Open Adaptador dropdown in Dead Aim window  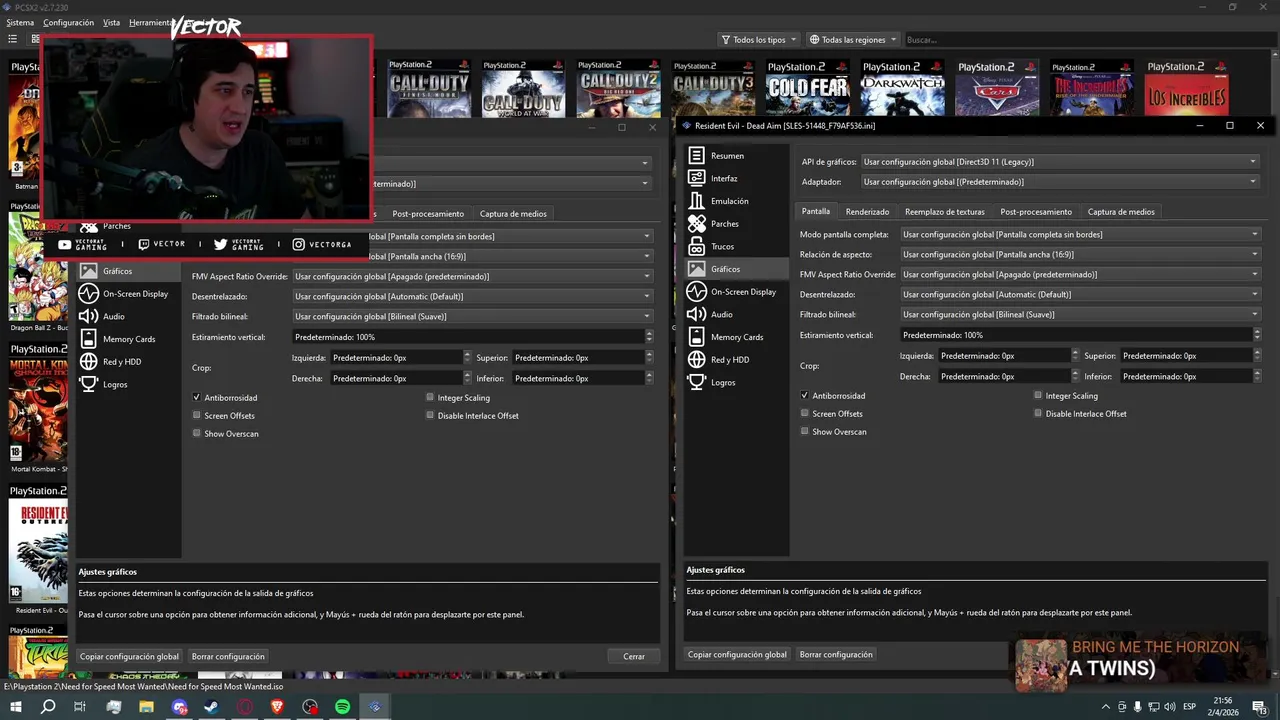click(1059, 182)
